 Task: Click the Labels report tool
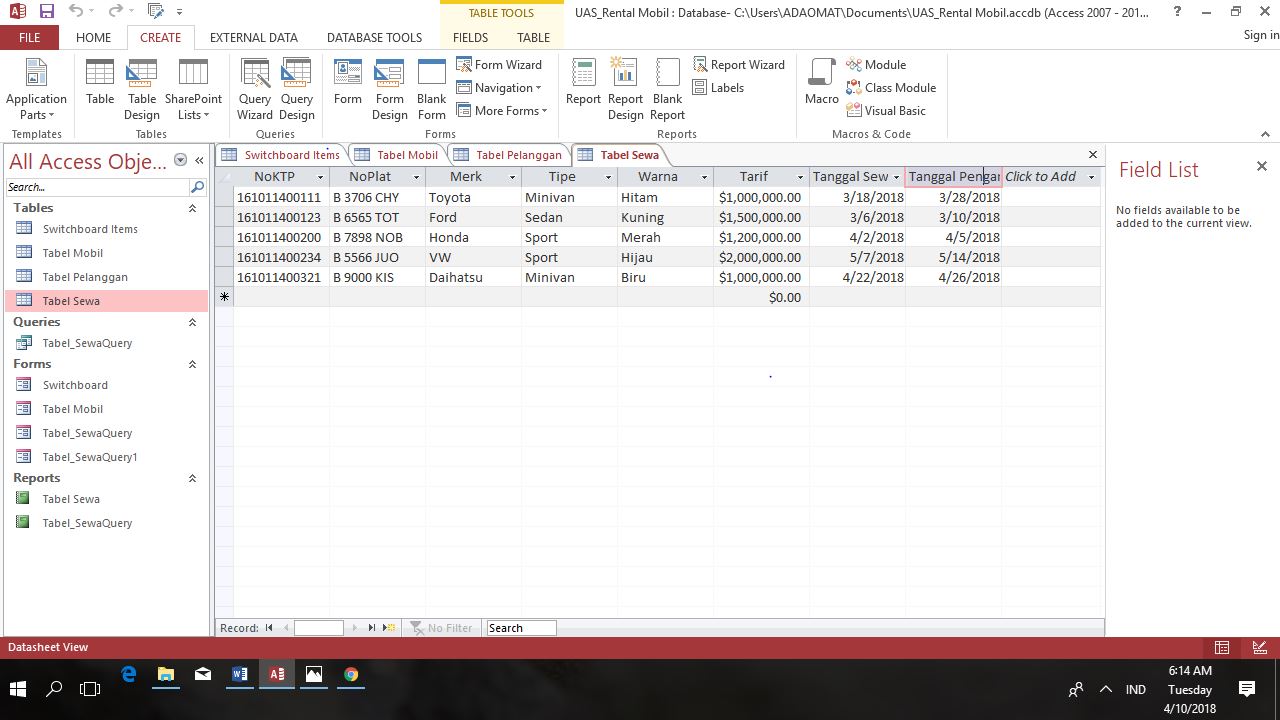(x=719, y=87)
